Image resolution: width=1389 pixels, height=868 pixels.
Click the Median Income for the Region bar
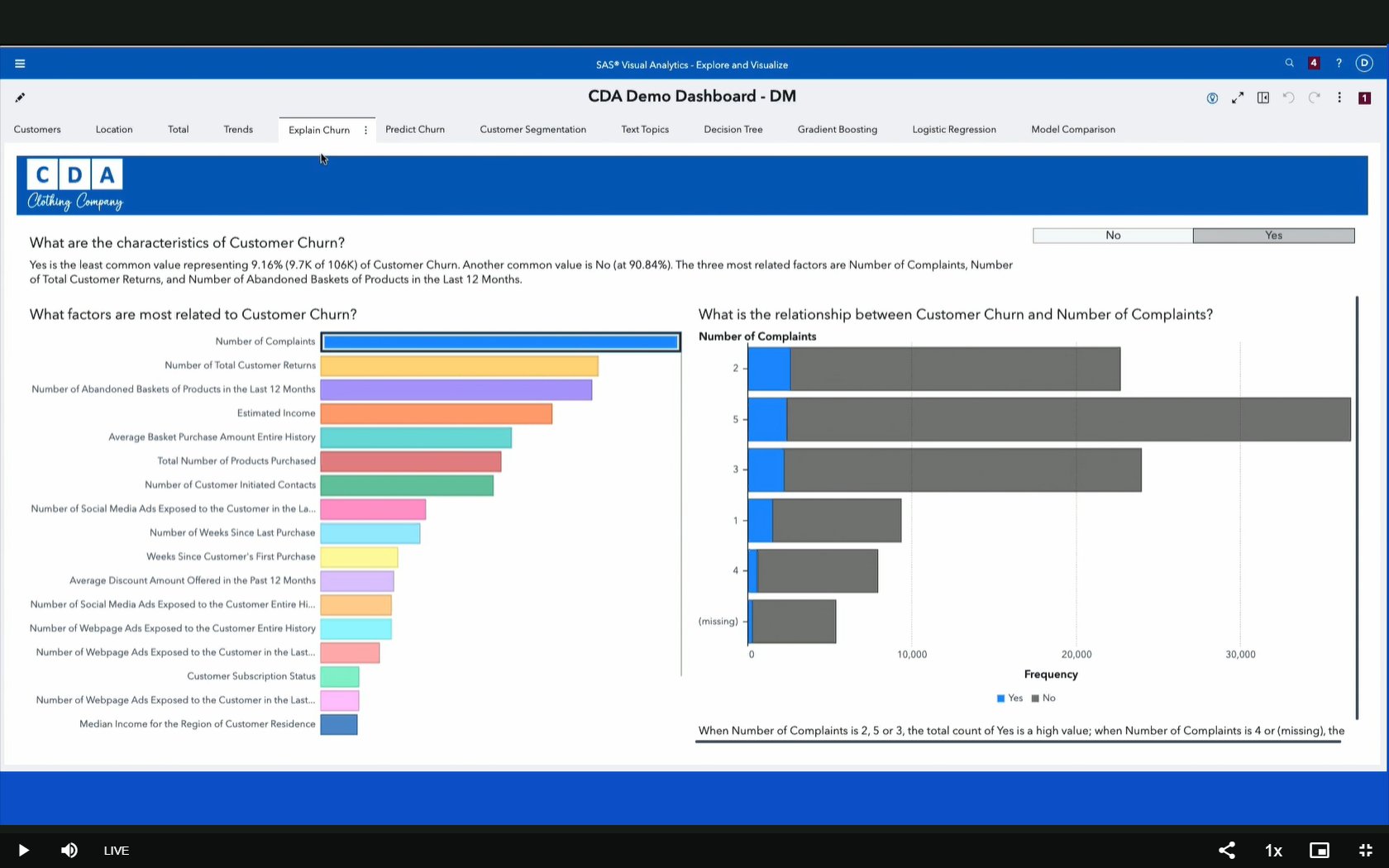point(339,724)
